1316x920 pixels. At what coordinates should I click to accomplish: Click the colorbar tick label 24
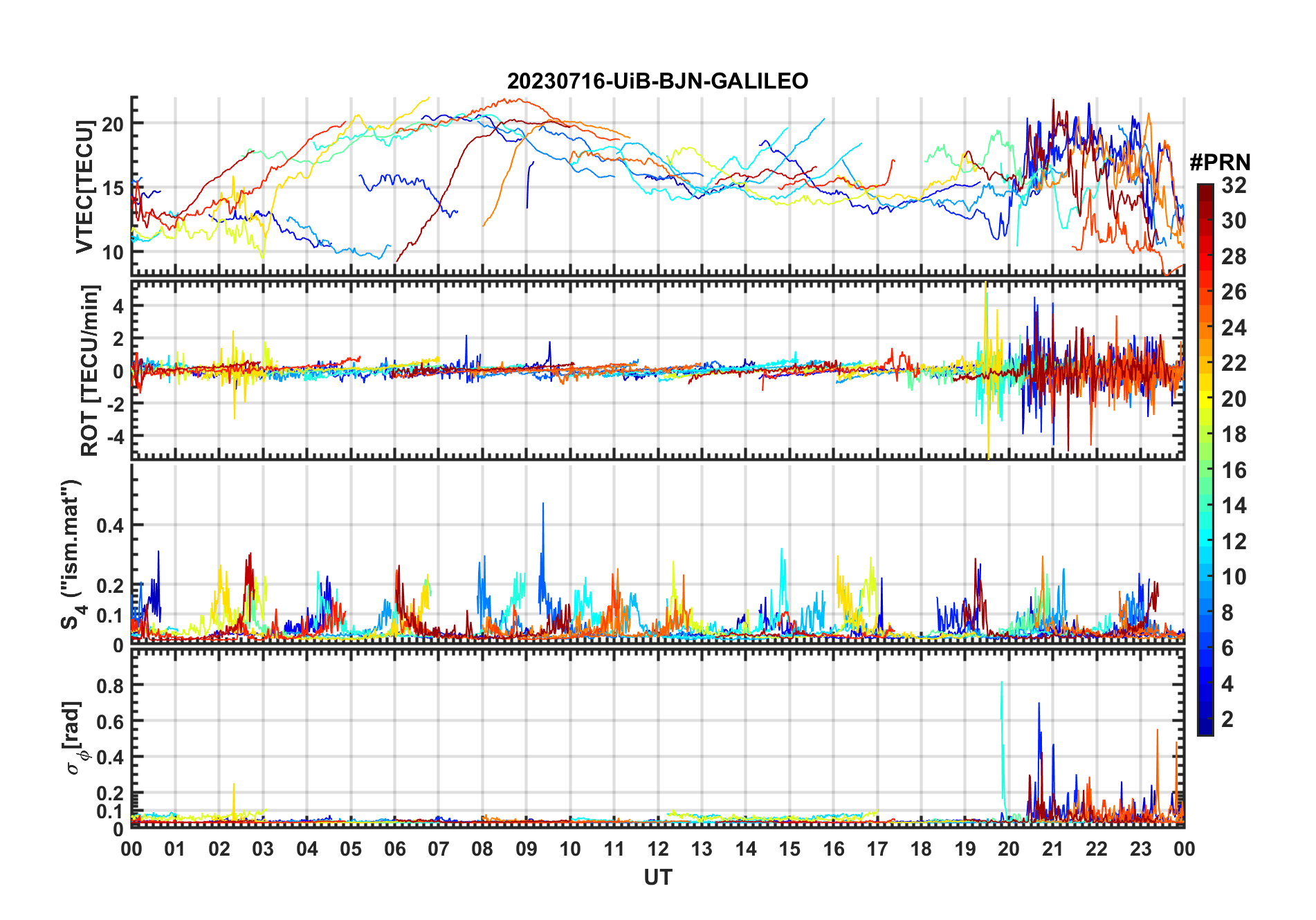1234,328
